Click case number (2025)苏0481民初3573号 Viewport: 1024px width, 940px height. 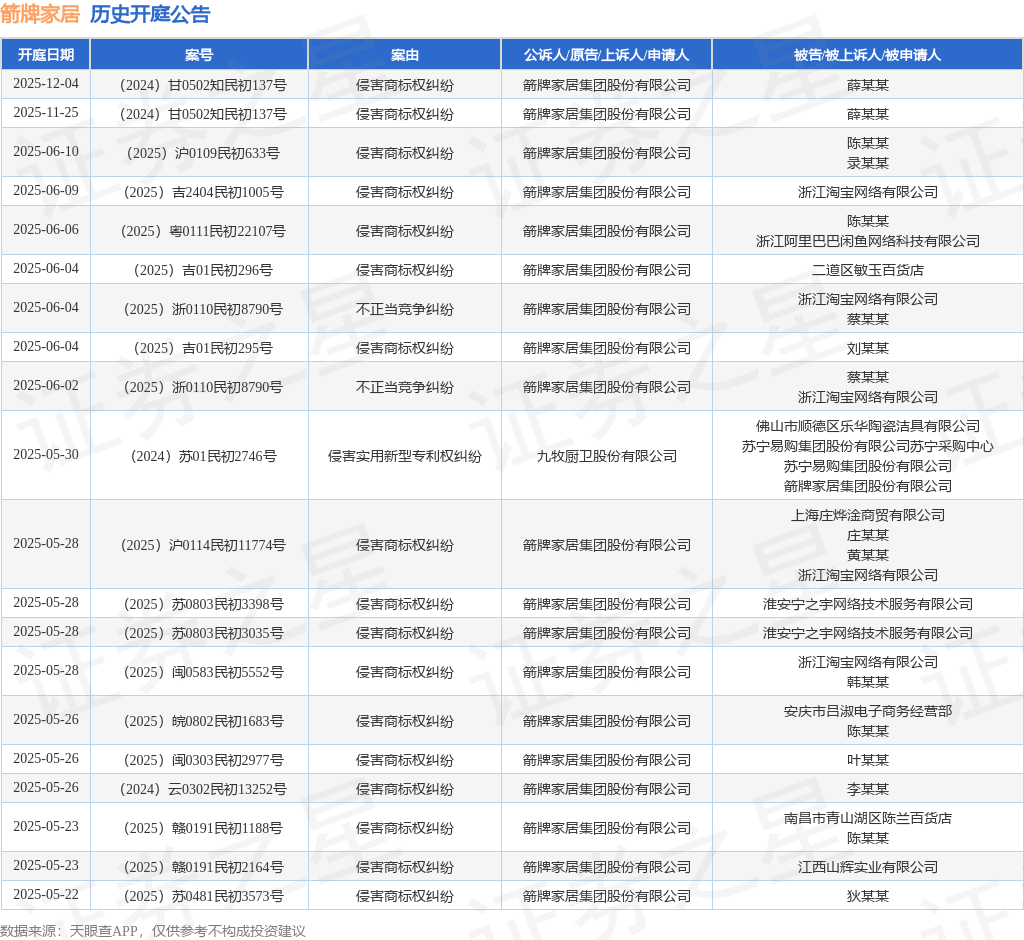coord(203,896)
